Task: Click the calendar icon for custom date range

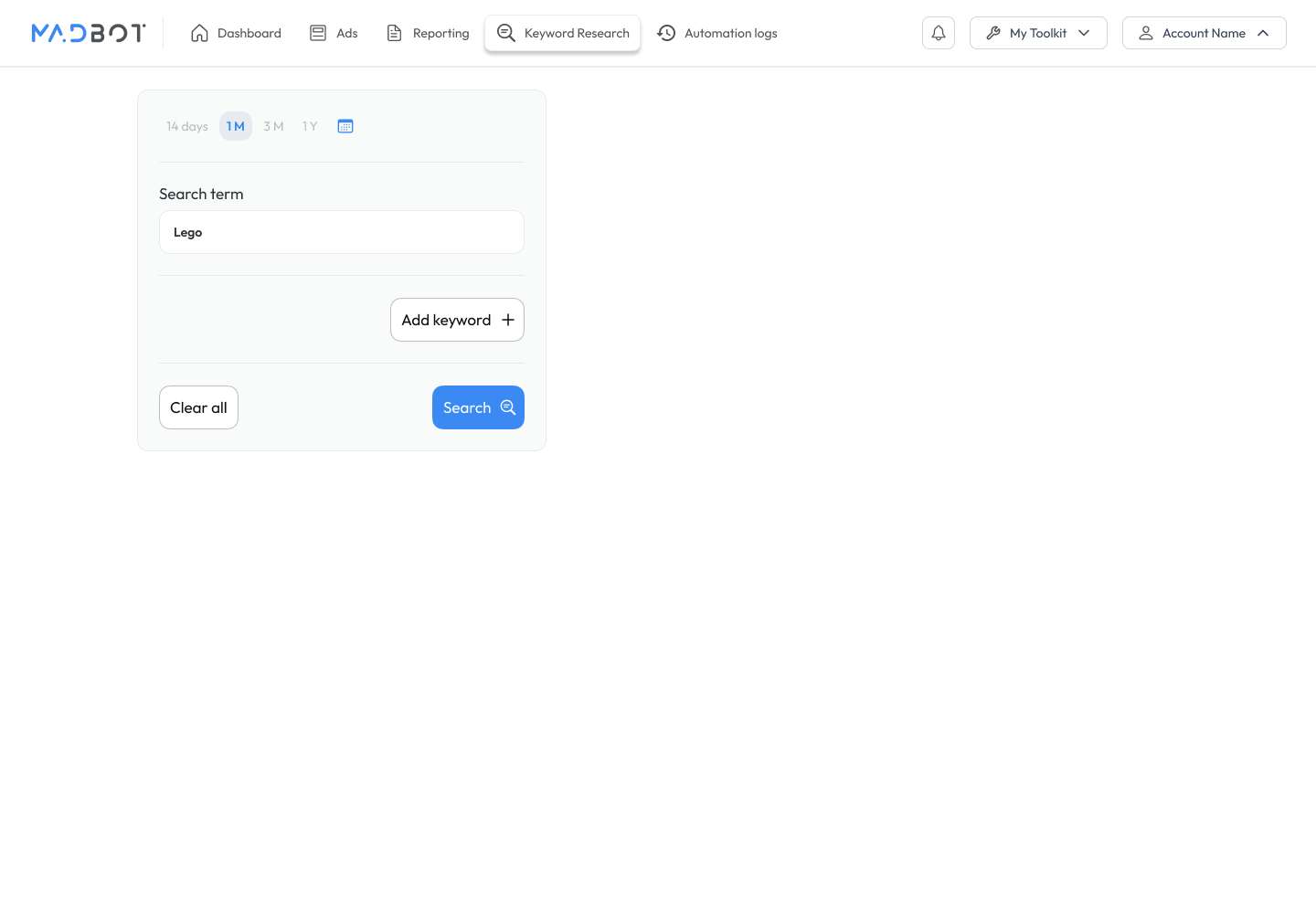Action: tap(345, 126)
